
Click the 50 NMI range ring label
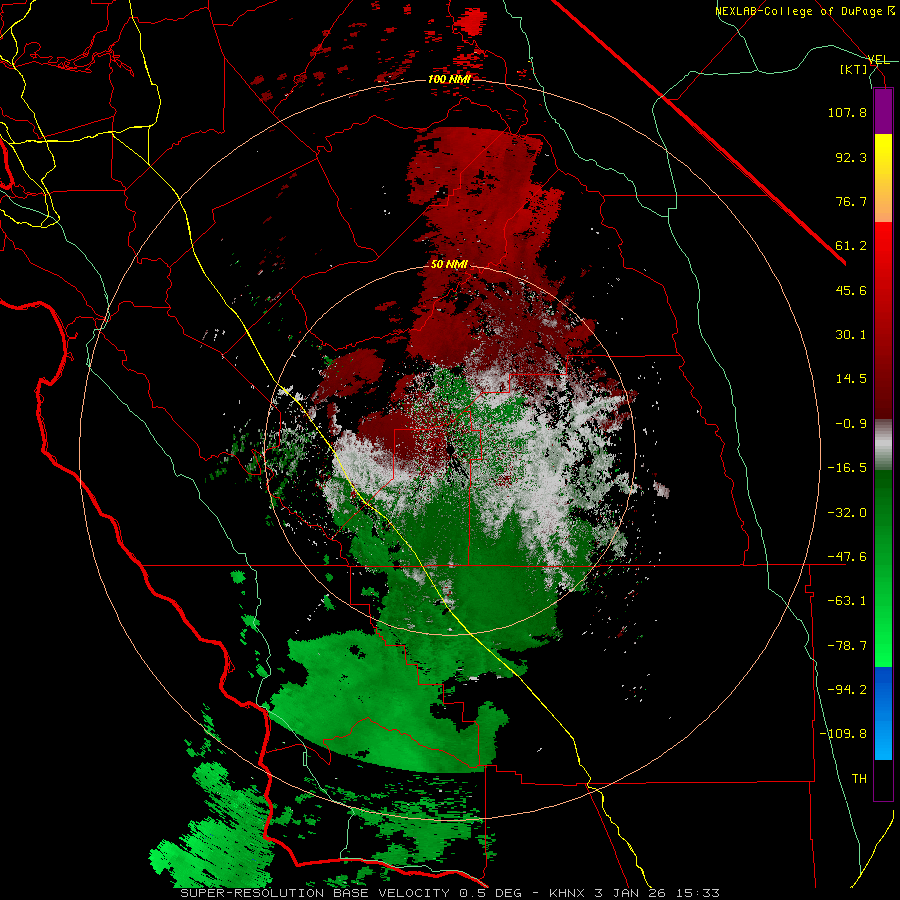[x=449, y=265]
